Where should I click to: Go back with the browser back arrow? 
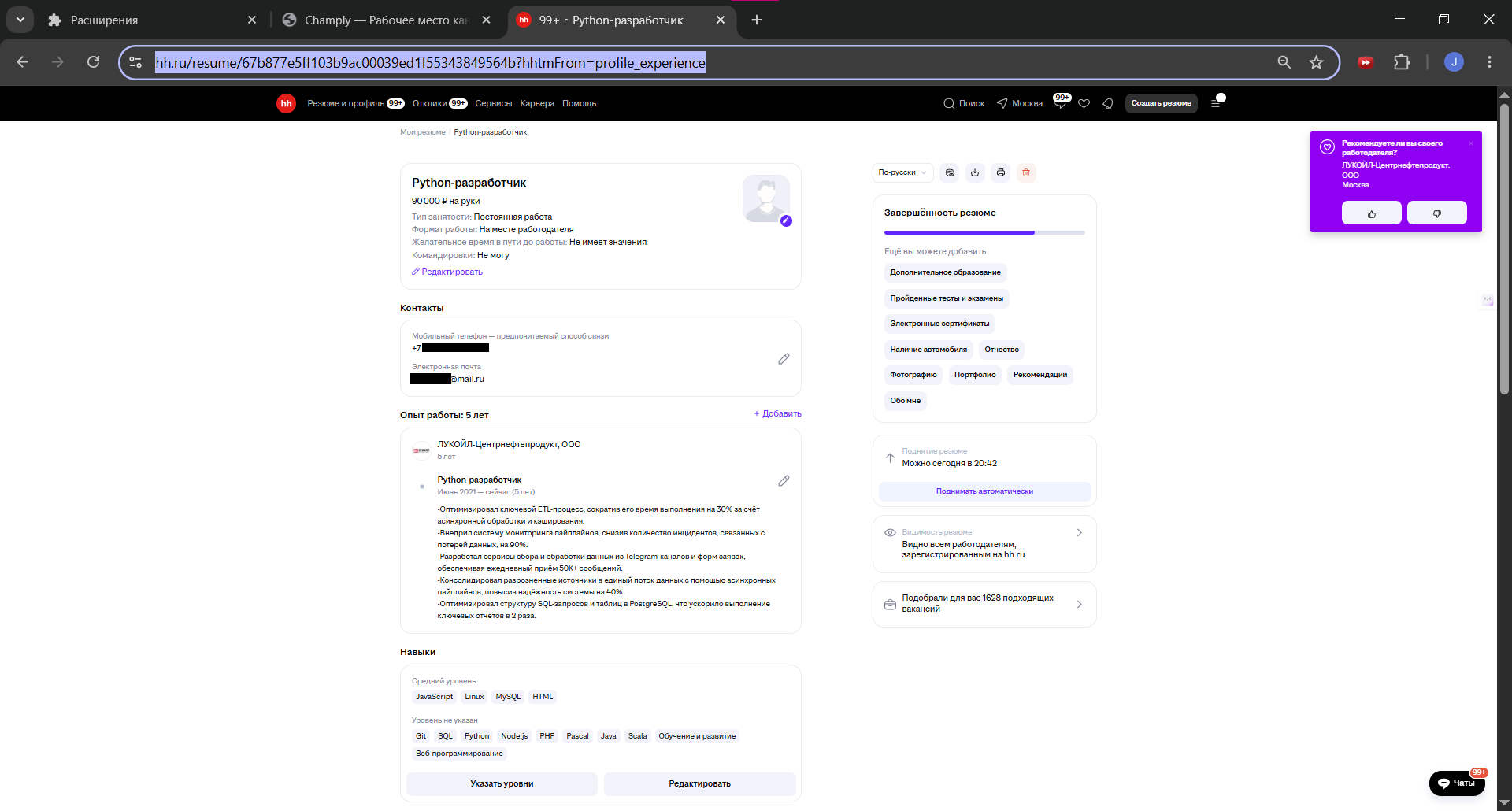click(x=23, y=62)
